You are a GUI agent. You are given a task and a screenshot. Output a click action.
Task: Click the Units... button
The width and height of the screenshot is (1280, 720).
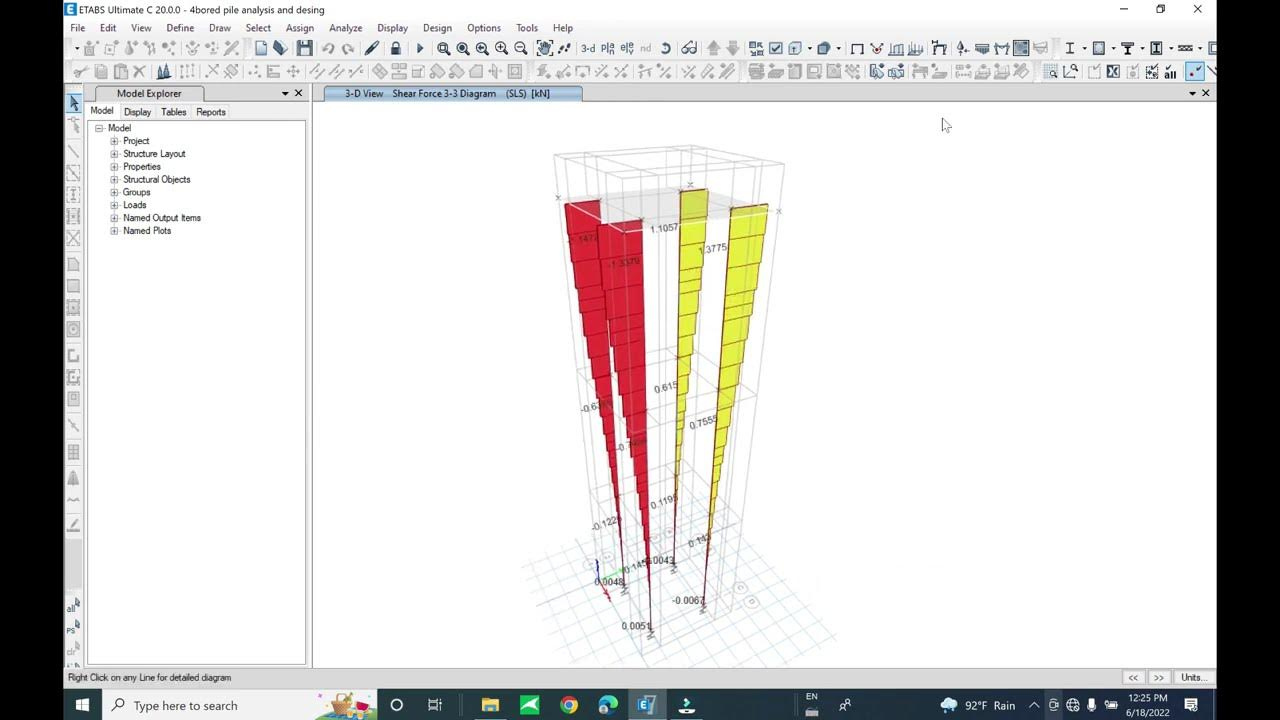1193,677
